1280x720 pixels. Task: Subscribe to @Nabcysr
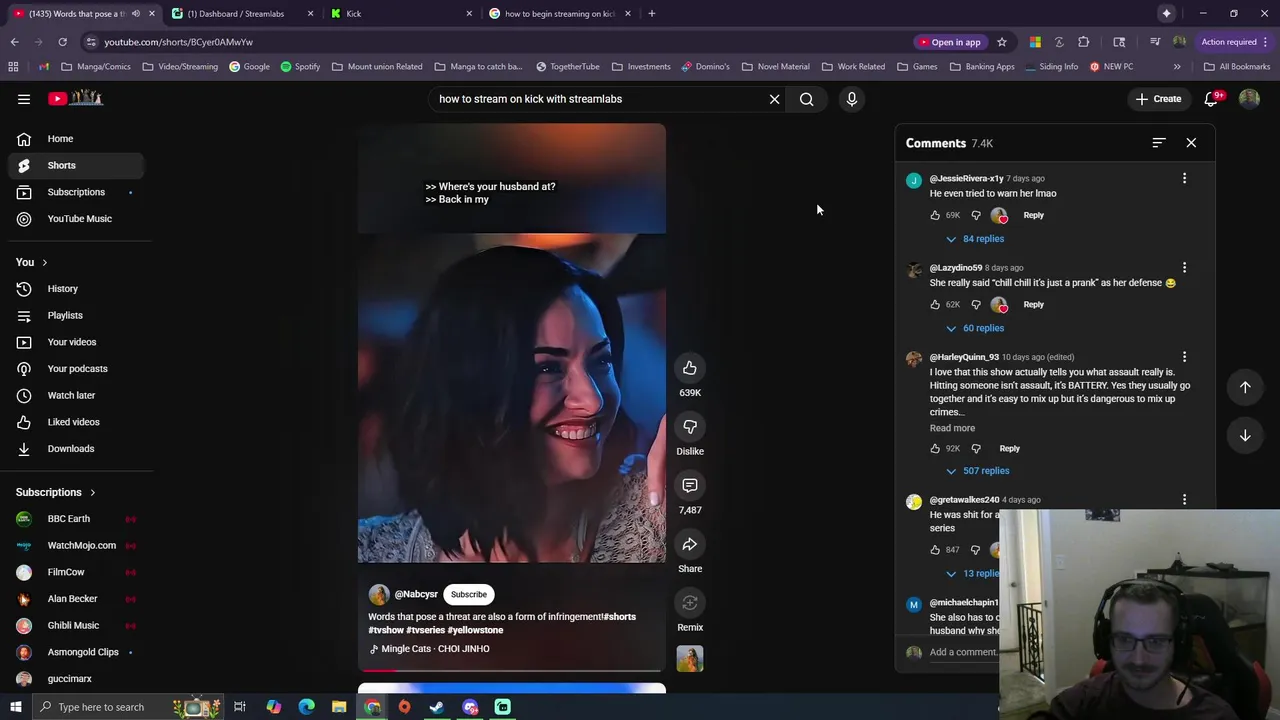point(468,594)
